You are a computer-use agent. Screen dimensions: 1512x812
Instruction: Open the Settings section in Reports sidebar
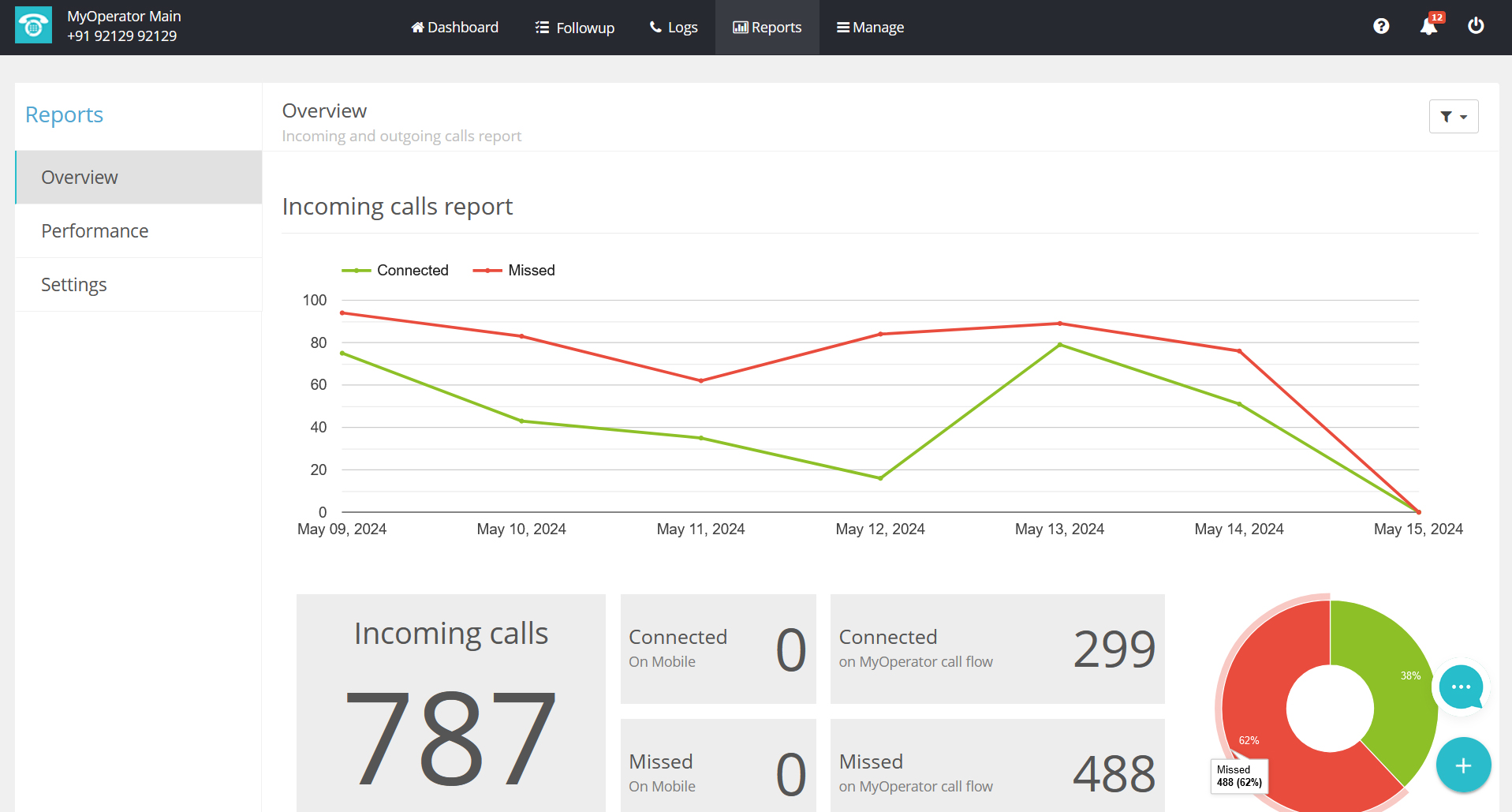(73, 284)
